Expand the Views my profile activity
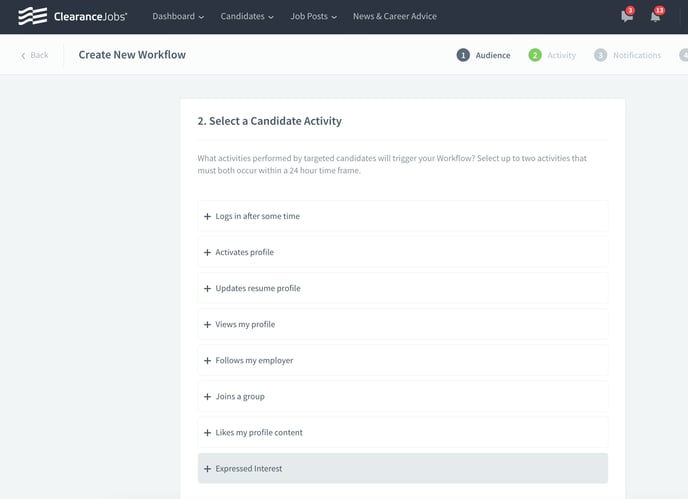This screenshot has height=499, width=688. (x=403, y=324)
